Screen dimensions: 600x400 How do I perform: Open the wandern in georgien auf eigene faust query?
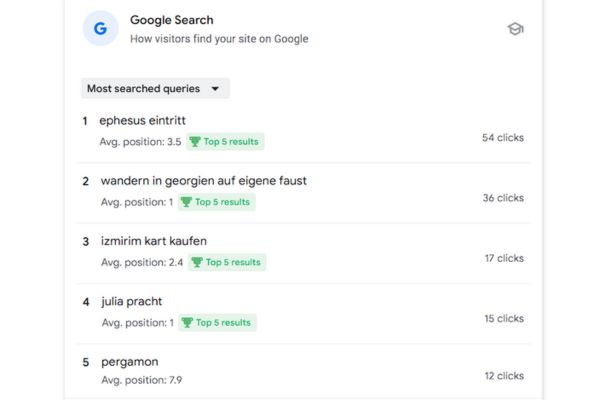[204, 181]
